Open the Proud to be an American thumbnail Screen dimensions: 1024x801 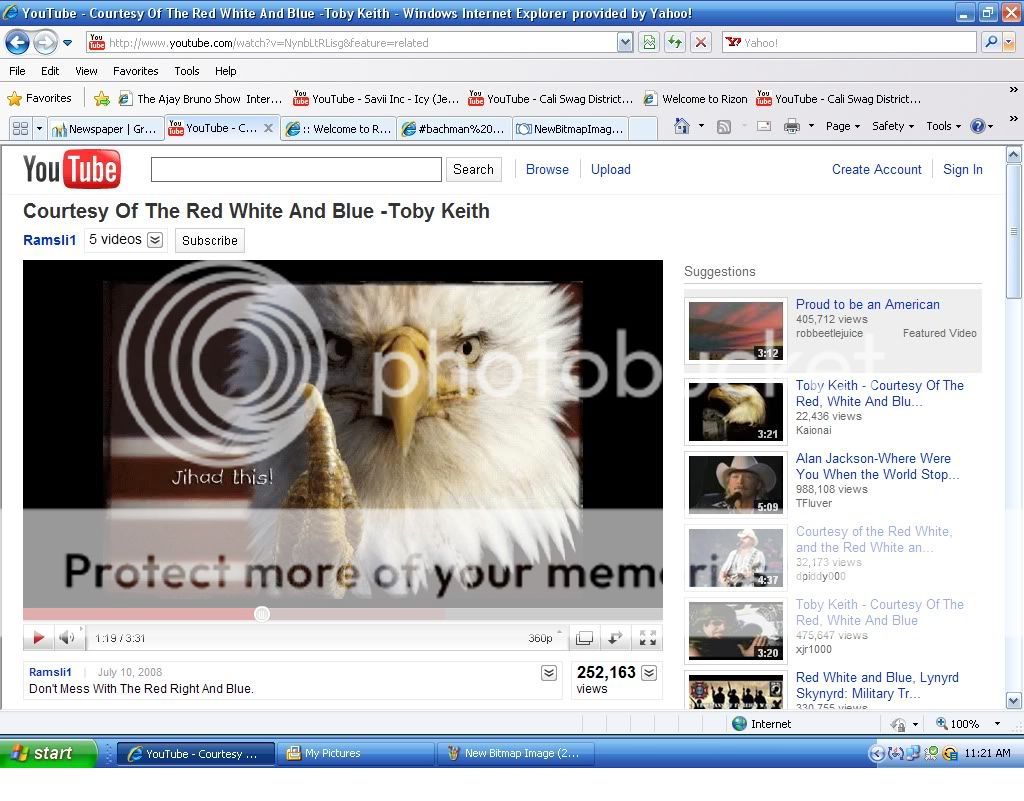click(x=735, y=331)
